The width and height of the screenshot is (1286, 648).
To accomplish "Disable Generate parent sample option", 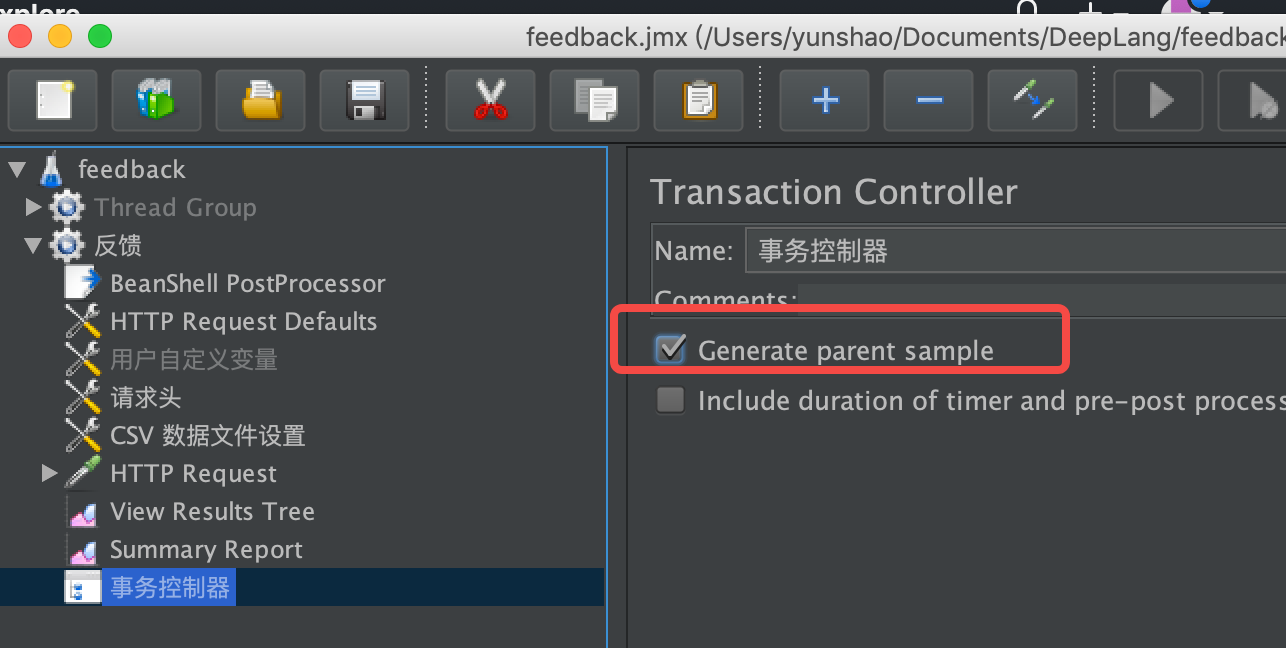I will point(670,350).
